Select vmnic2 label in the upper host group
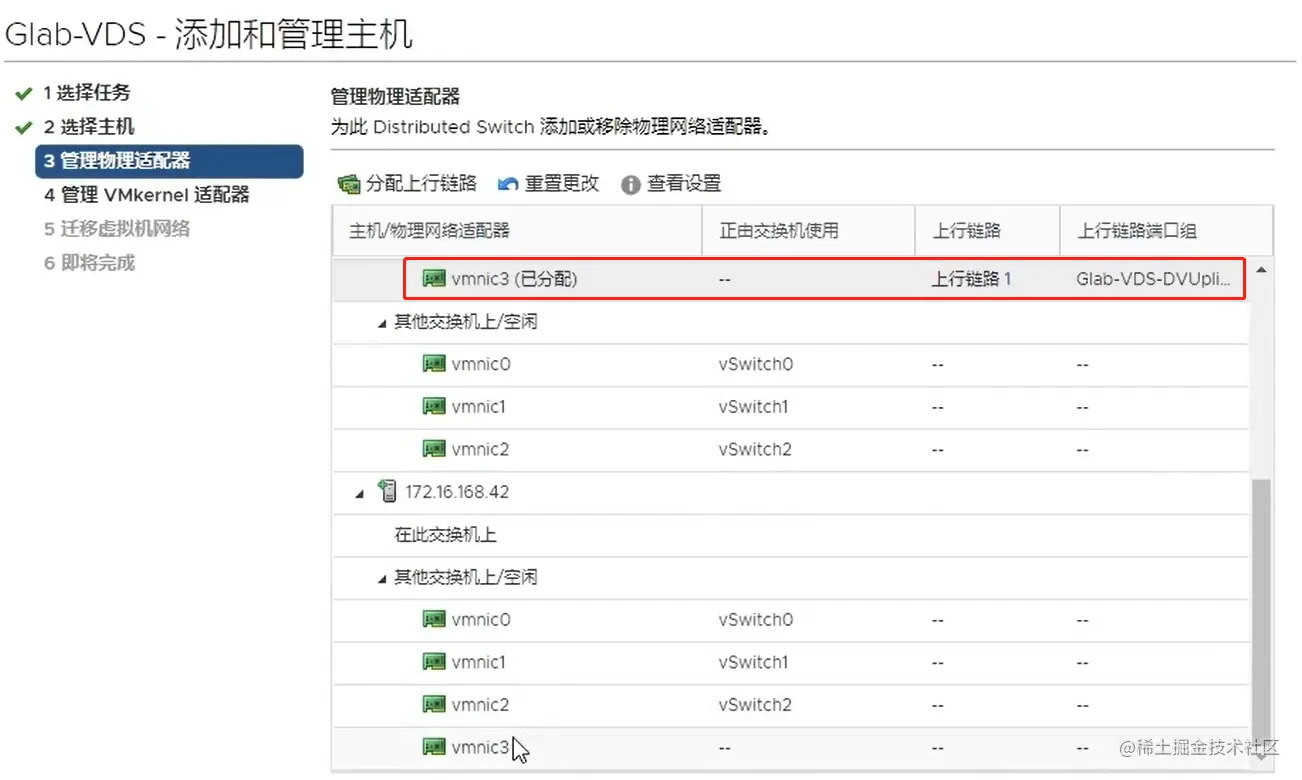This screenshot has width=1302, height=780. coord(480,449)
